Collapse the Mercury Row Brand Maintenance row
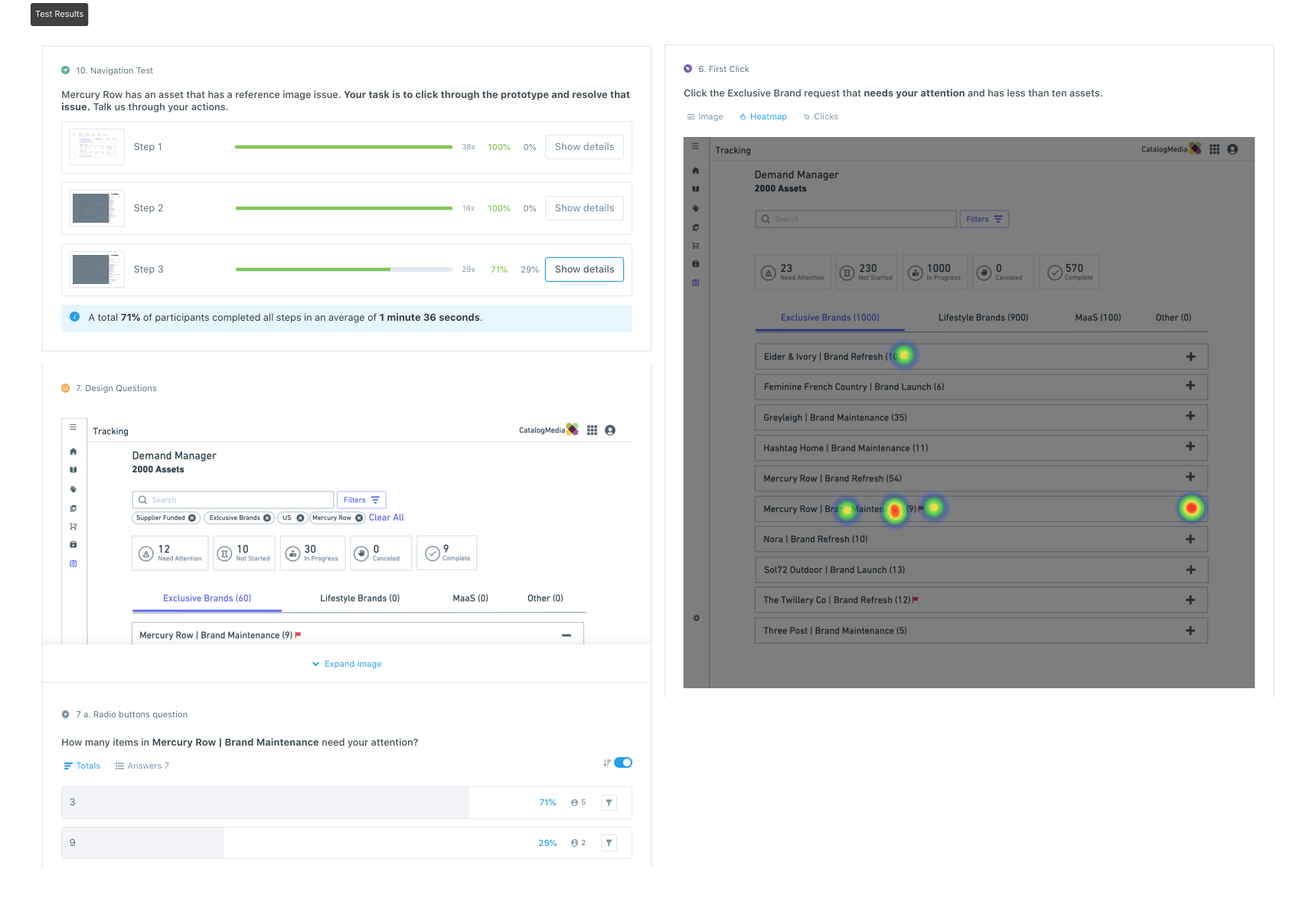1316x911 pixels. point(567,635)
